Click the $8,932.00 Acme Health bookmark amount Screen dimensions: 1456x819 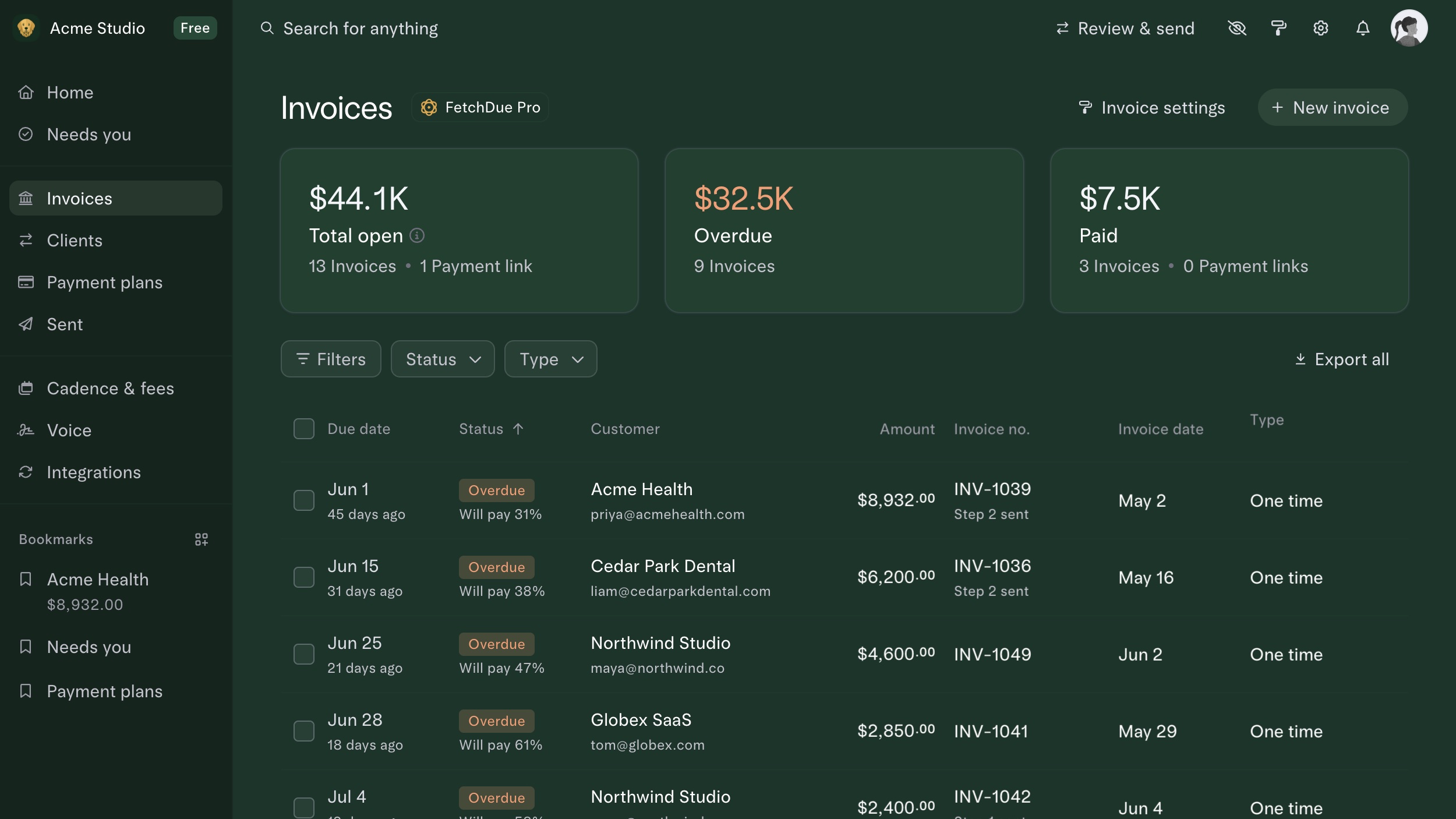pyautogui.click(x=85, y=605)
